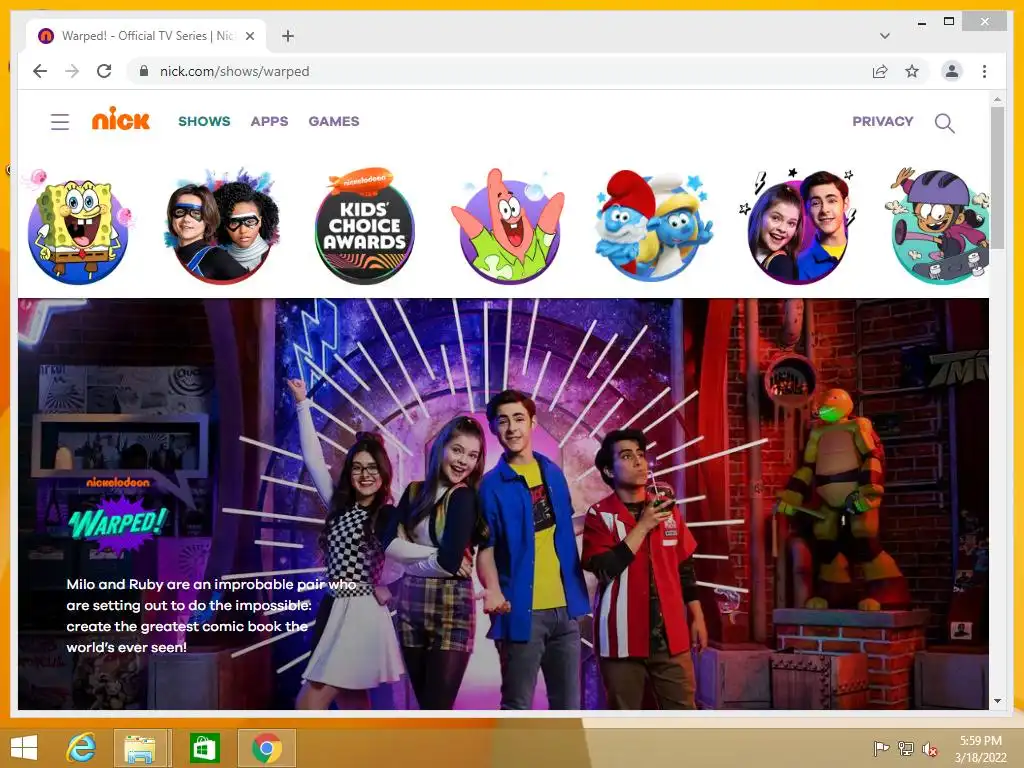Select Chrome in the taskbar
The height and width of the screenshot is (768, 1024).
(266, 748)
